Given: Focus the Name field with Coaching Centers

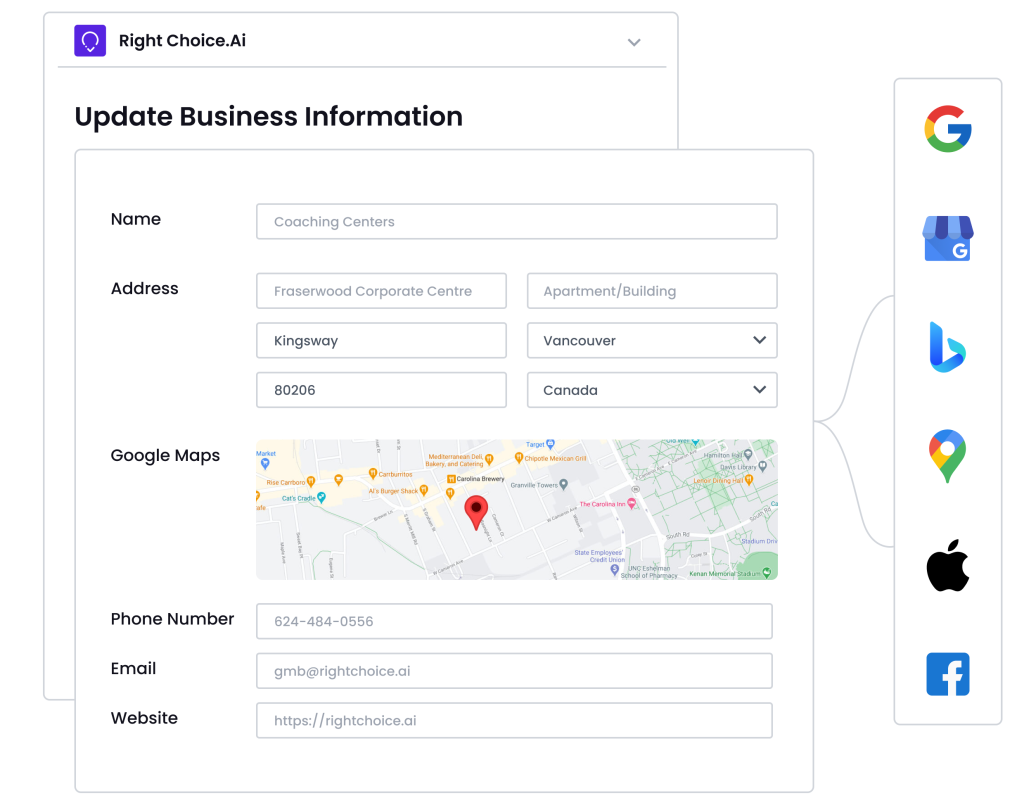Looking at the screenshot, I should 517,221.
